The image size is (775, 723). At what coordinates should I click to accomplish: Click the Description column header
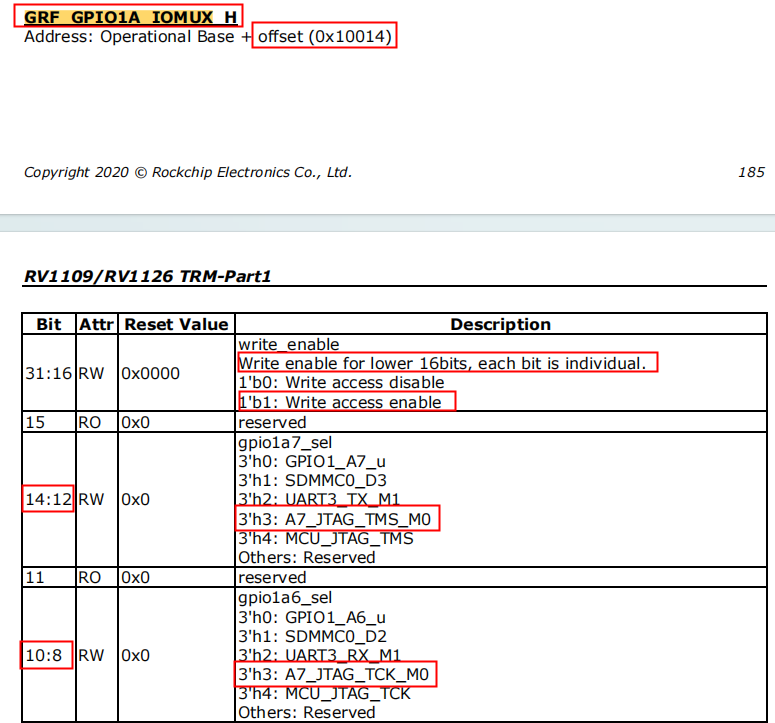(x=500, y=324)
